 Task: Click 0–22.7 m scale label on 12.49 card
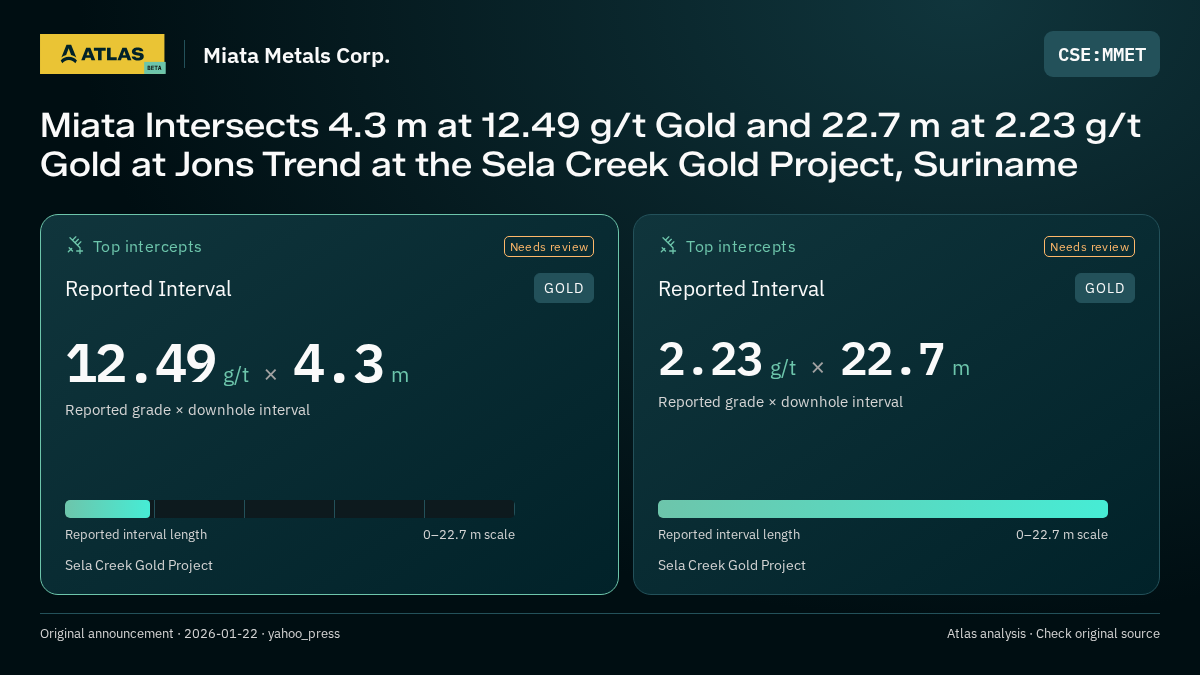click(x=469, y=535)
